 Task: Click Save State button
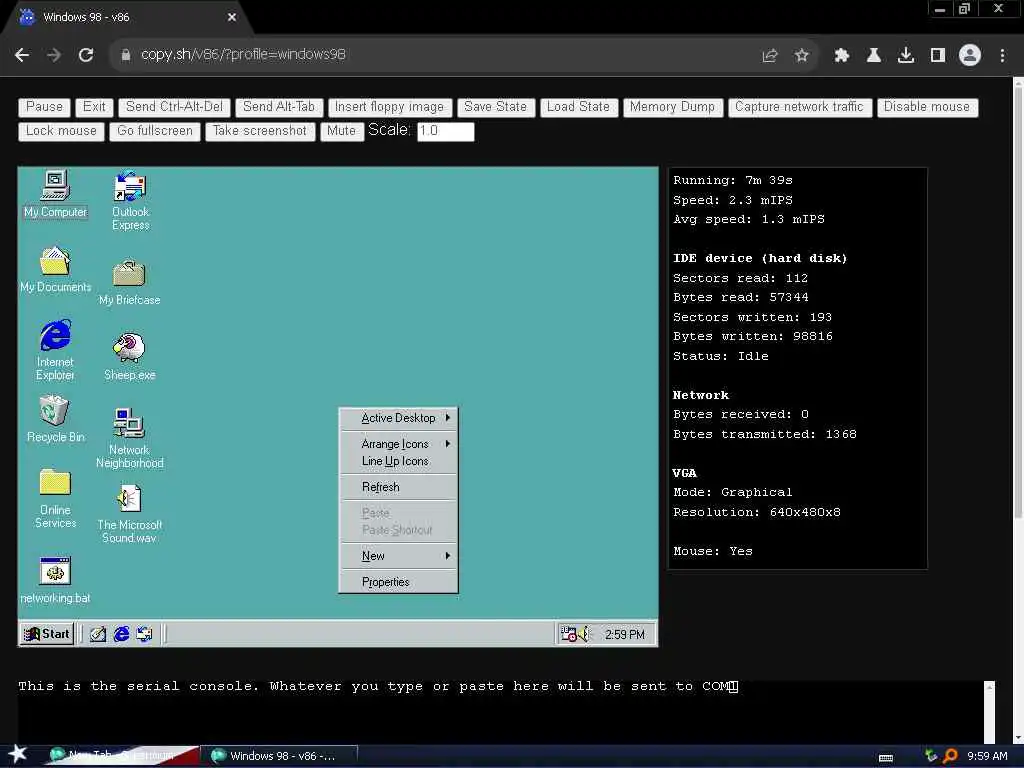click(496, 107)
